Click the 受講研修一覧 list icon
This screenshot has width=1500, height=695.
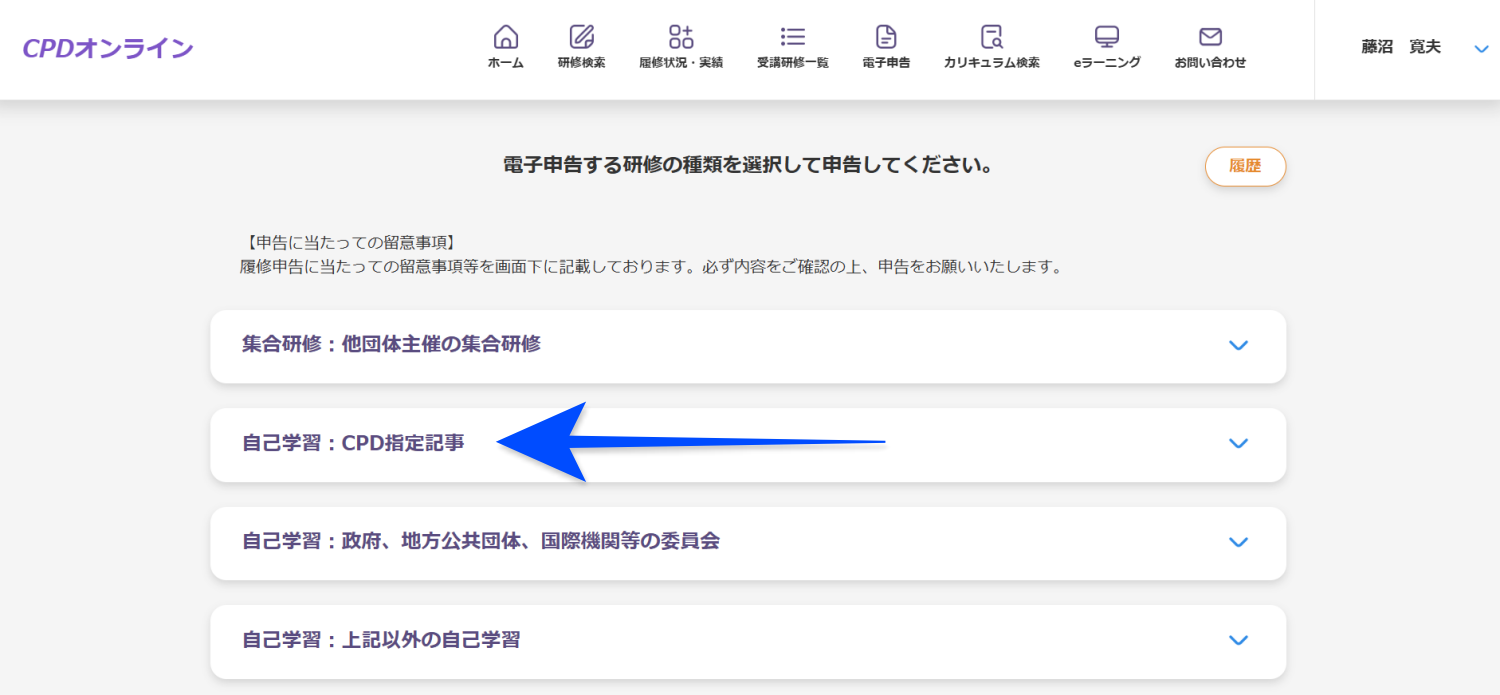[793, 37]
